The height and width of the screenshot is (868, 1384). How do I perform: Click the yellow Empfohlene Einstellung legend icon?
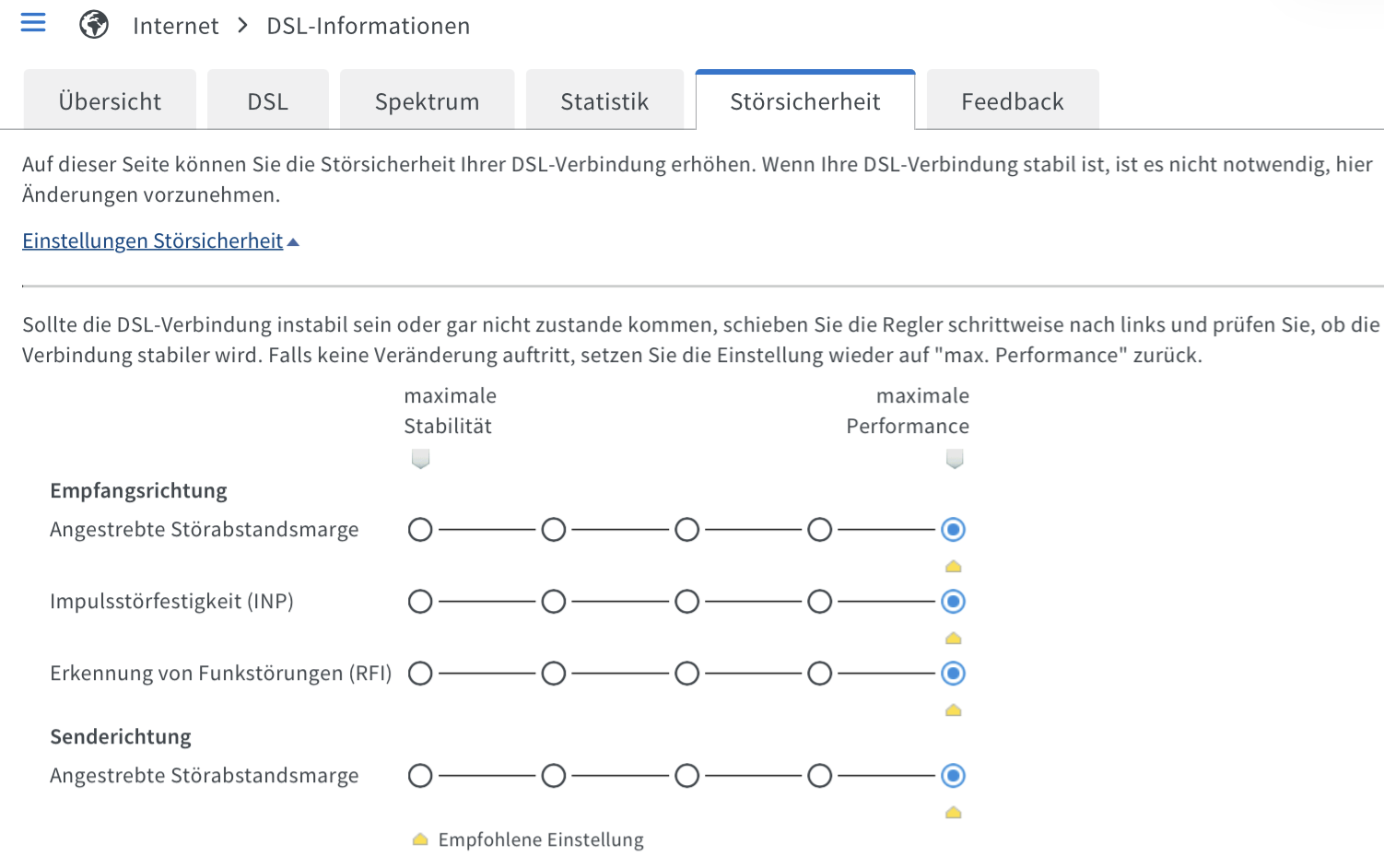click(420, 839)
